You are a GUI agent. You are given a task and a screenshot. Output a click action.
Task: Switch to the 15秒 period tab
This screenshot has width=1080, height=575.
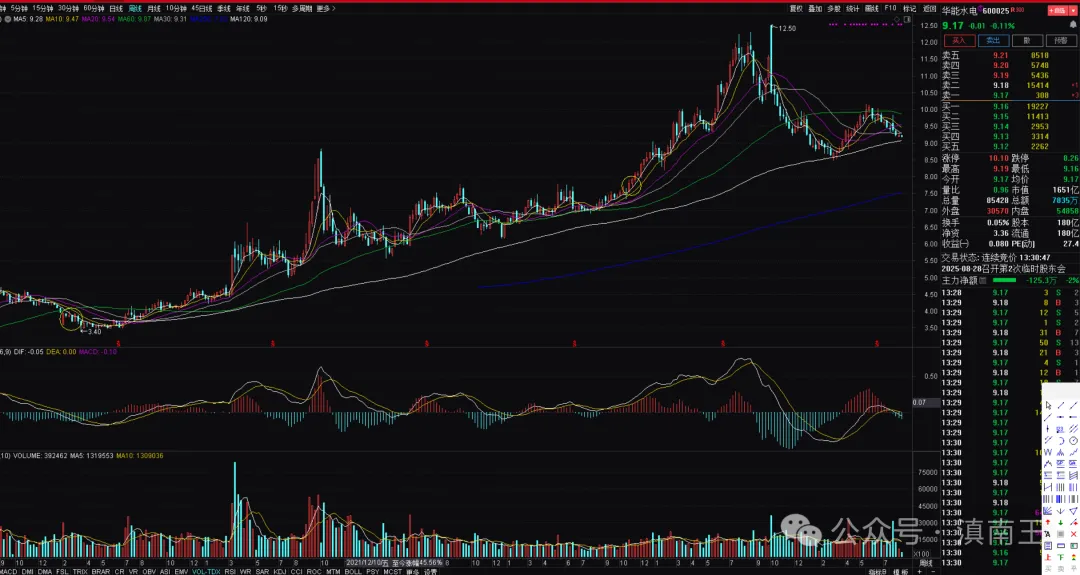coord(280,8)
